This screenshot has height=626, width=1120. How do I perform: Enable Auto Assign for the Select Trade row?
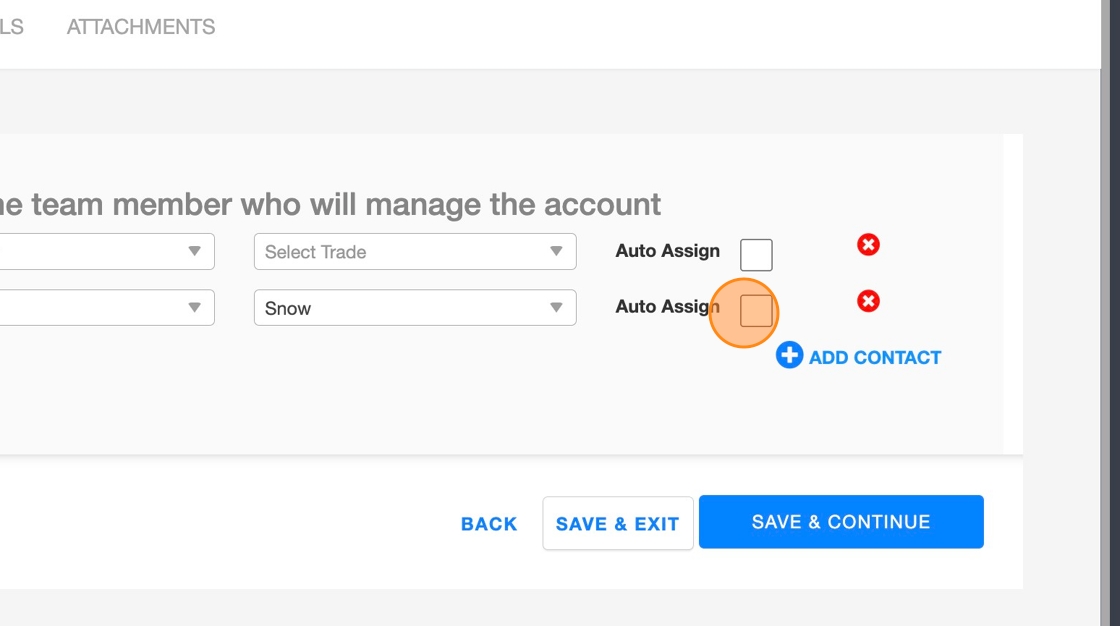coord(756,255)
